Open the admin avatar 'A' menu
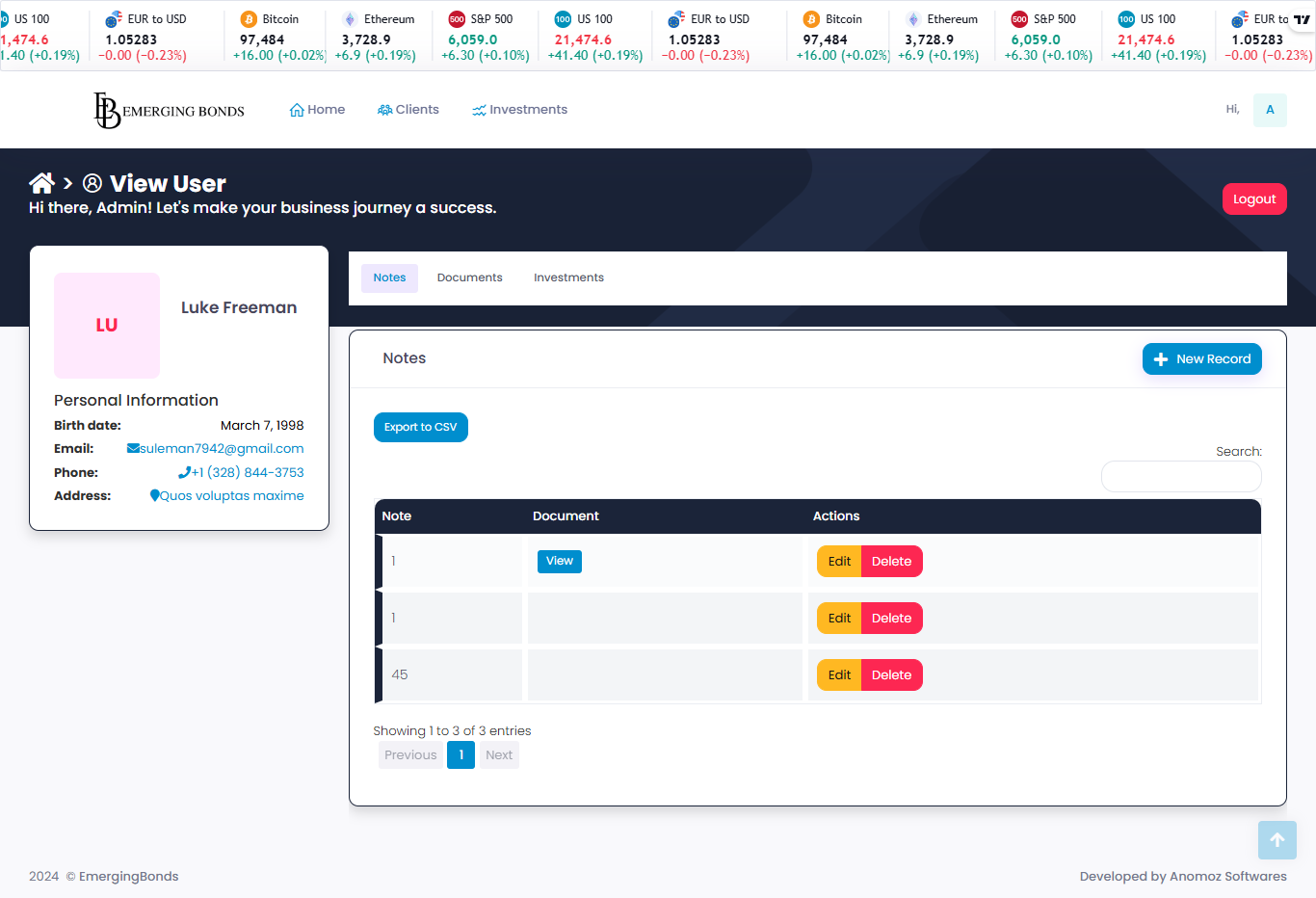The height and width of the screenshot is (898, 1316). [x=1270, y=110]
